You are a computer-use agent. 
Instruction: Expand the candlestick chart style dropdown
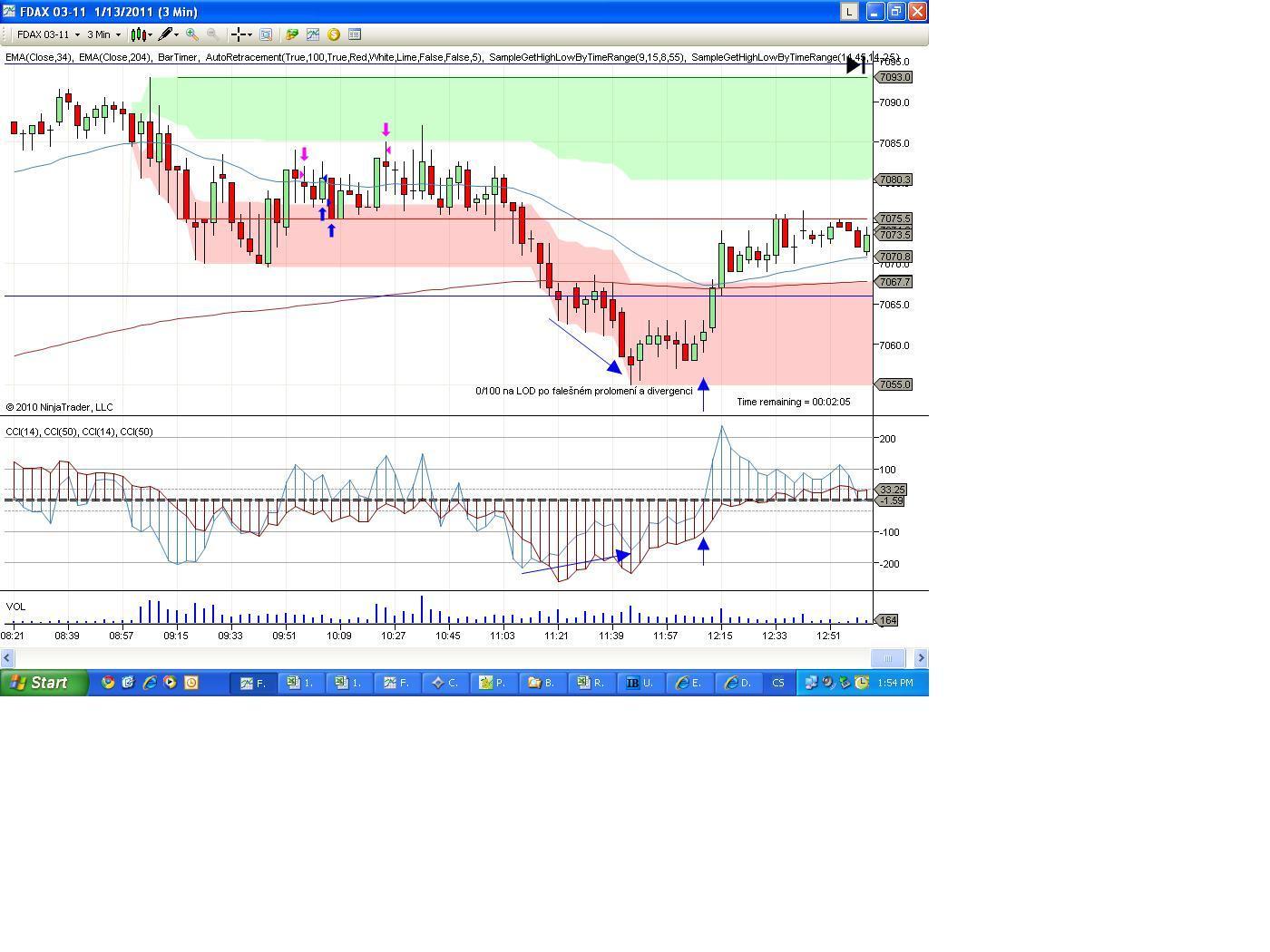point(150,34)
